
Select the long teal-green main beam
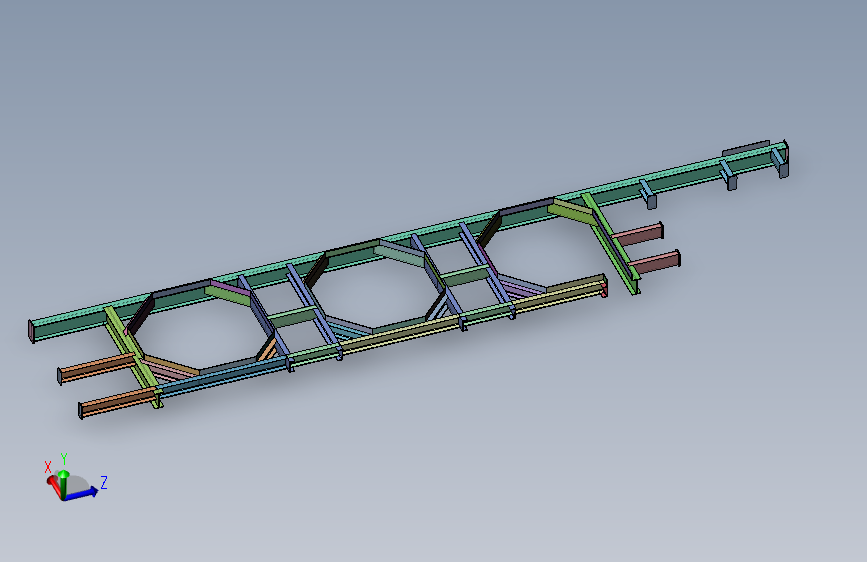coord(409,238)
